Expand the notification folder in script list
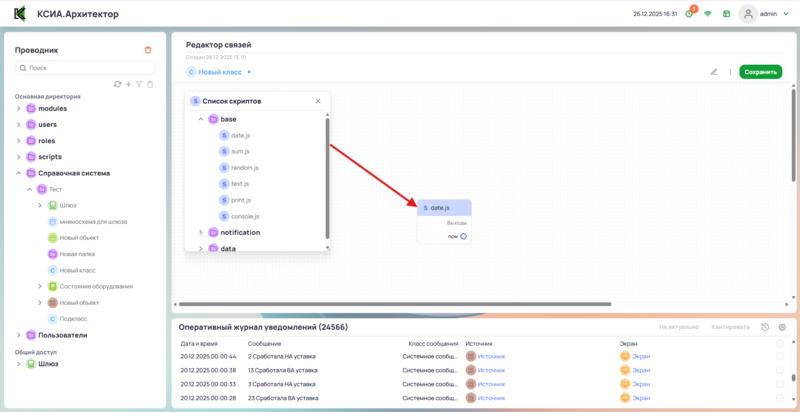The image size is (800, 412). [x=201, y=233]
